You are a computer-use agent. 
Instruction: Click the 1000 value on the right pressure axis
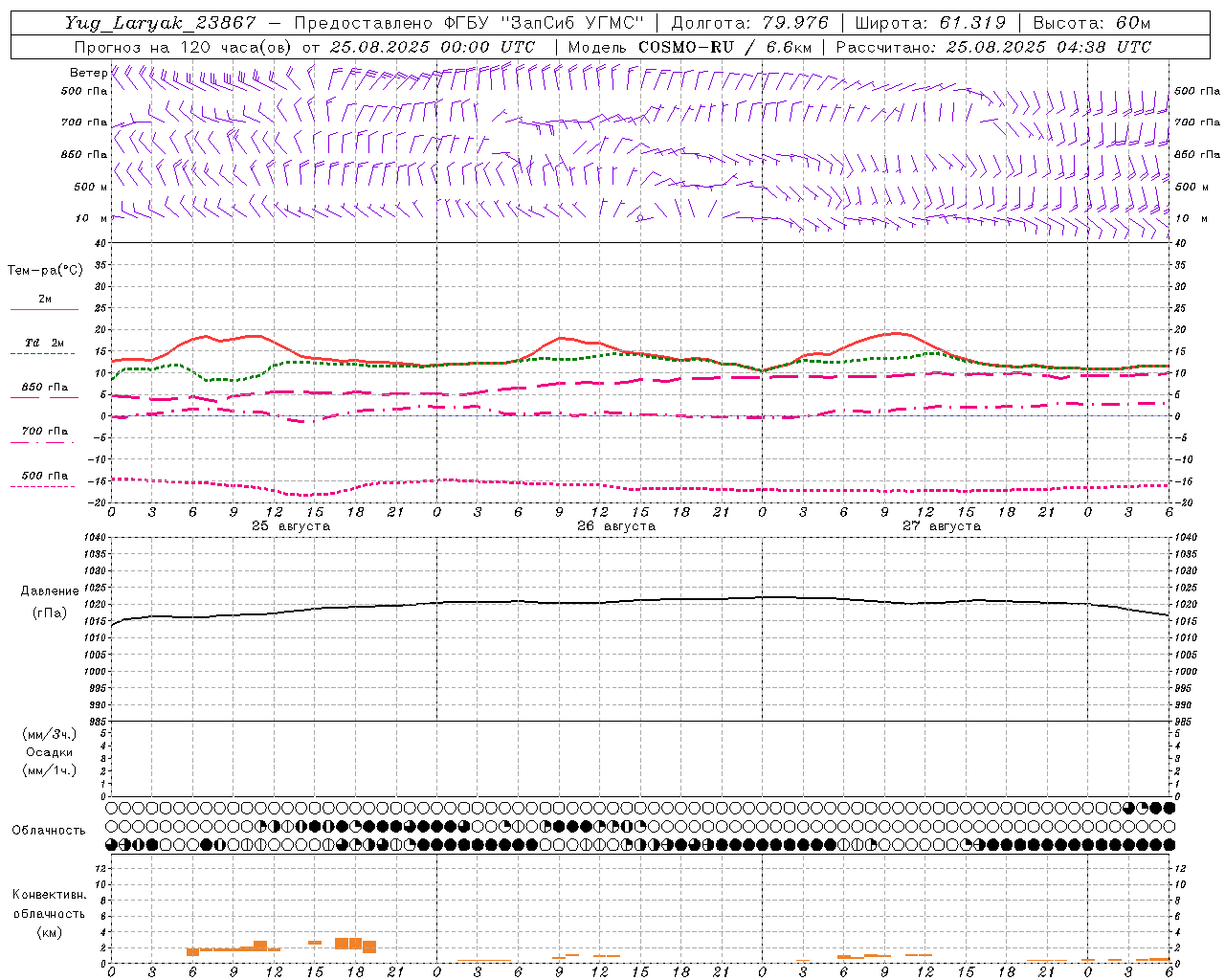click(1186, 672)
